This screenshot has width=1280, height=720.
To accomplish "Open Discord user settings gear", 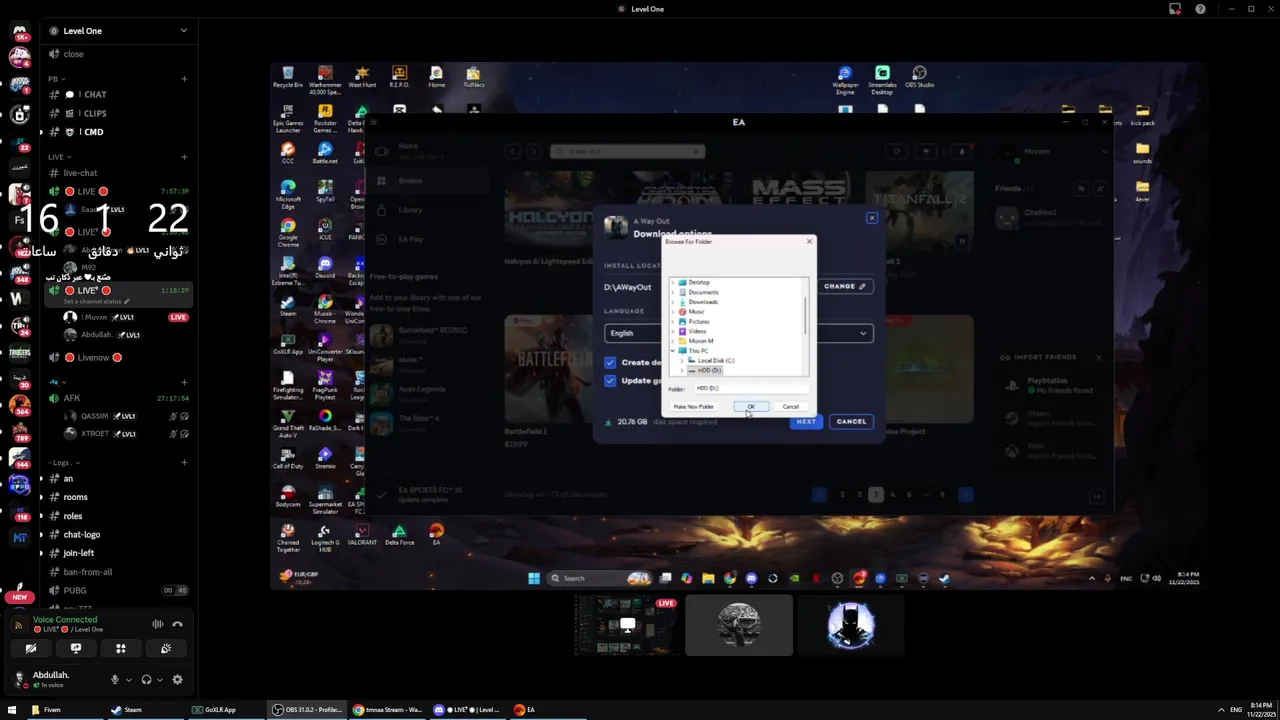I will [x=177, y=680].
